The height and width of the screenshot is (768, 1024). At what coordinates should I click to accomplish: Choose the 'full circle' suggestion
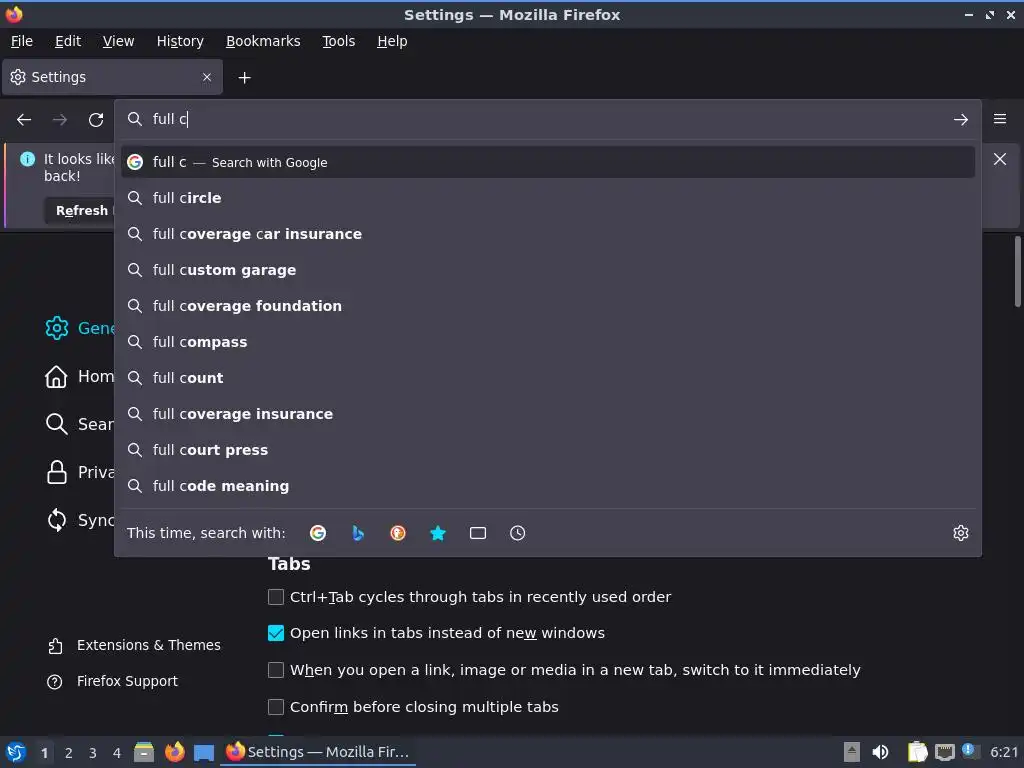tap(547, 198)
